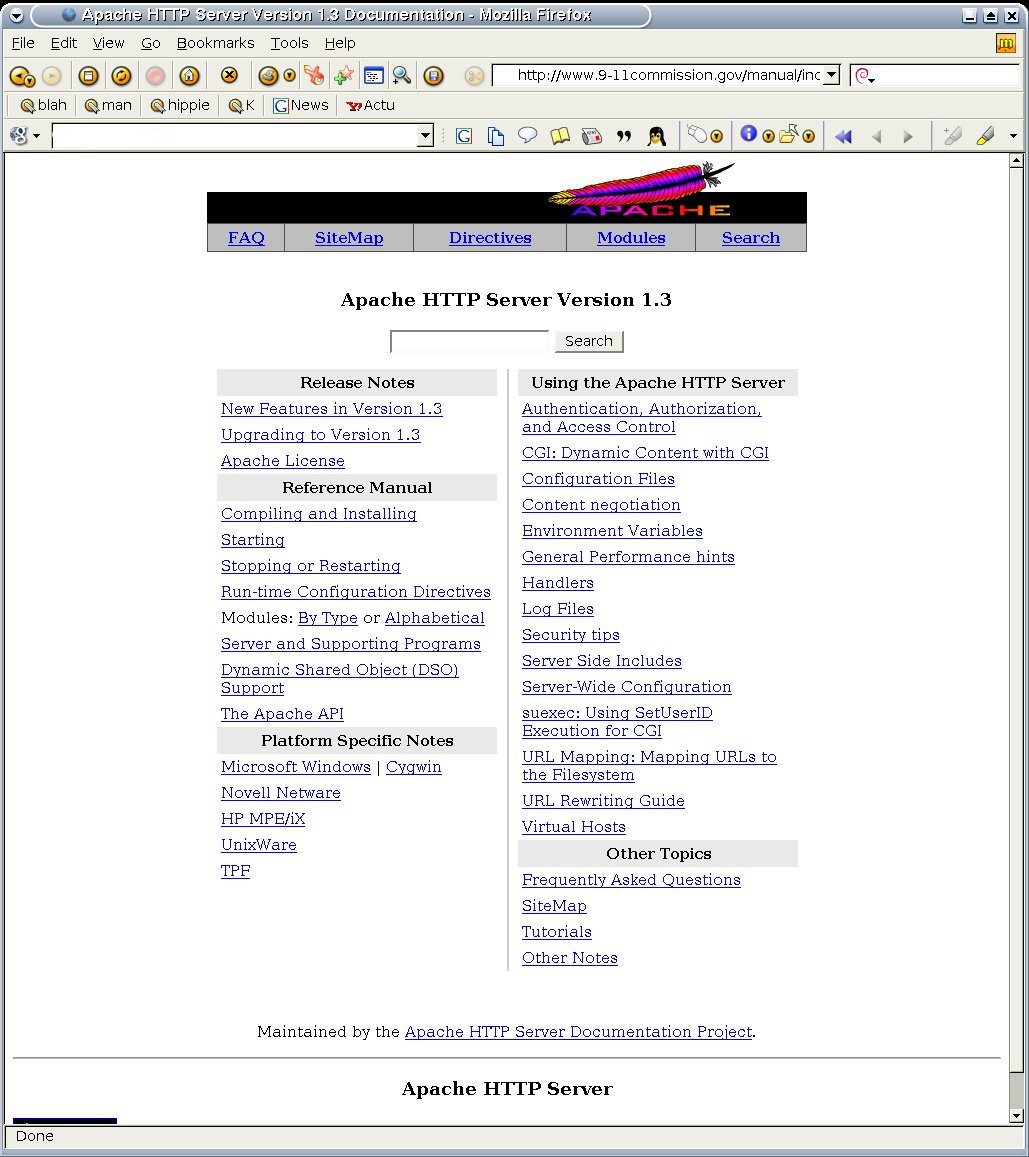Click the Google toolbar search field

pos(235,136)
